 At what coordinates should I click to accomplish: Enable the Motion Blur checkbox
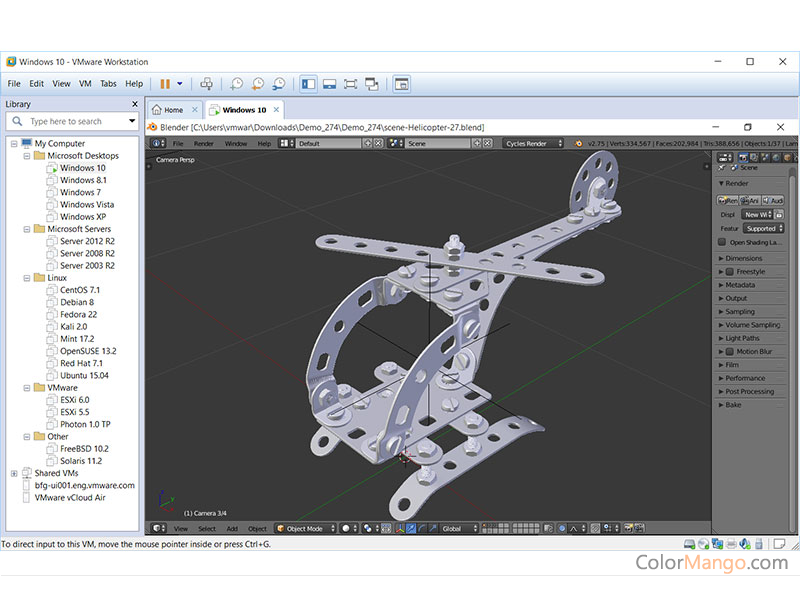(x=730, y=352)
